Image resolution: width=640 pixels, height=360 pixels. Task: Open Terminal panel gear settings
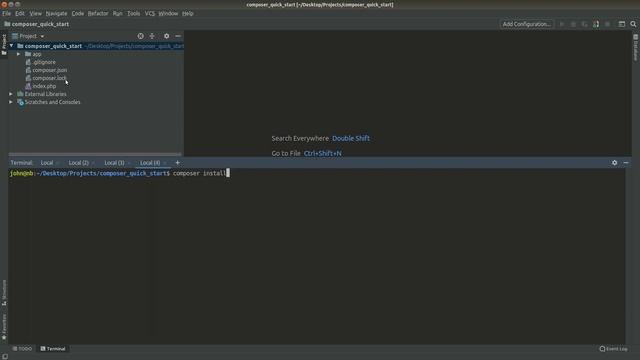(x=614, y=162)
